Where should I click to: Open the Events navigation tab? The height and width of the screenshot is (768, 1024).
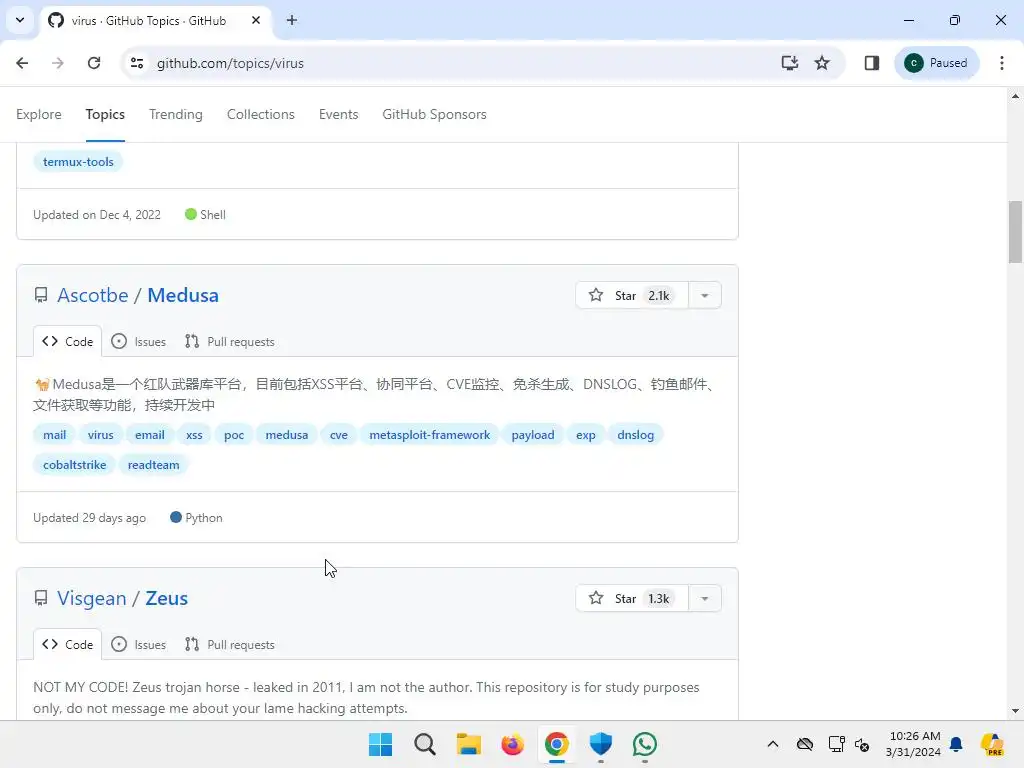[338, 114]
